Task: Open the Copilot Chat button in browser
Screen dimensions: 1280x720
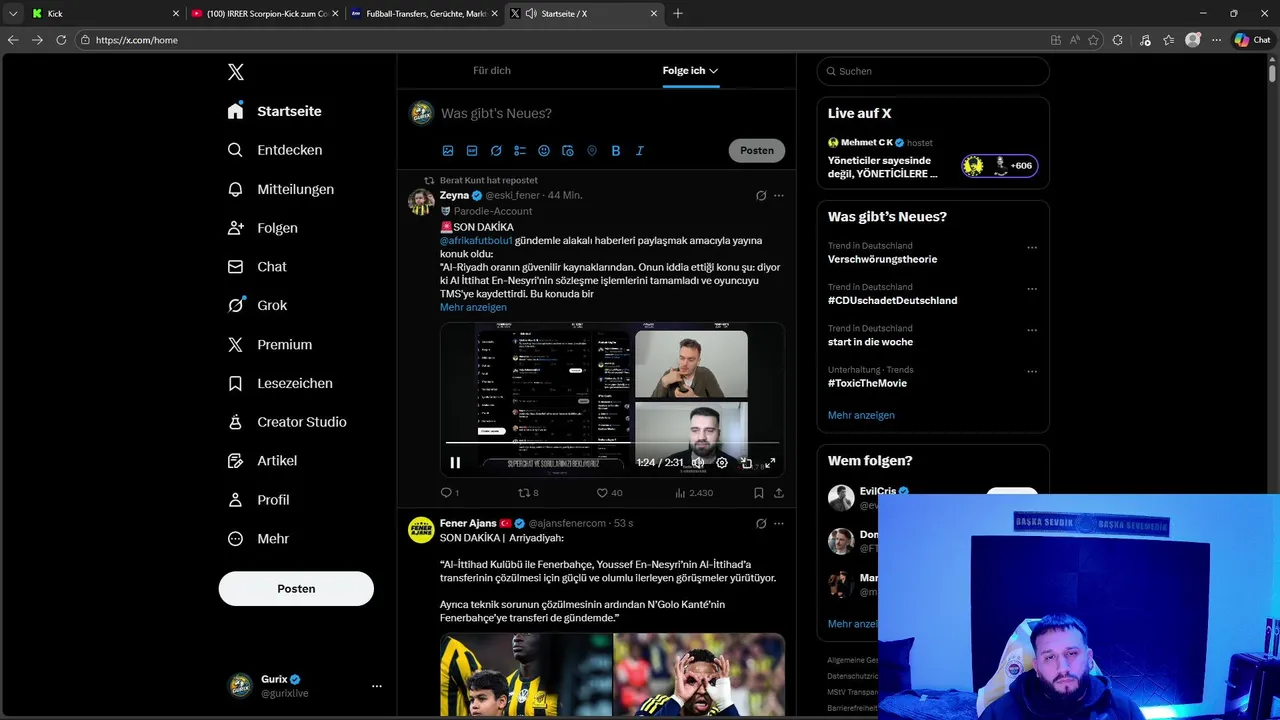Action: [x=1253, y=40]
